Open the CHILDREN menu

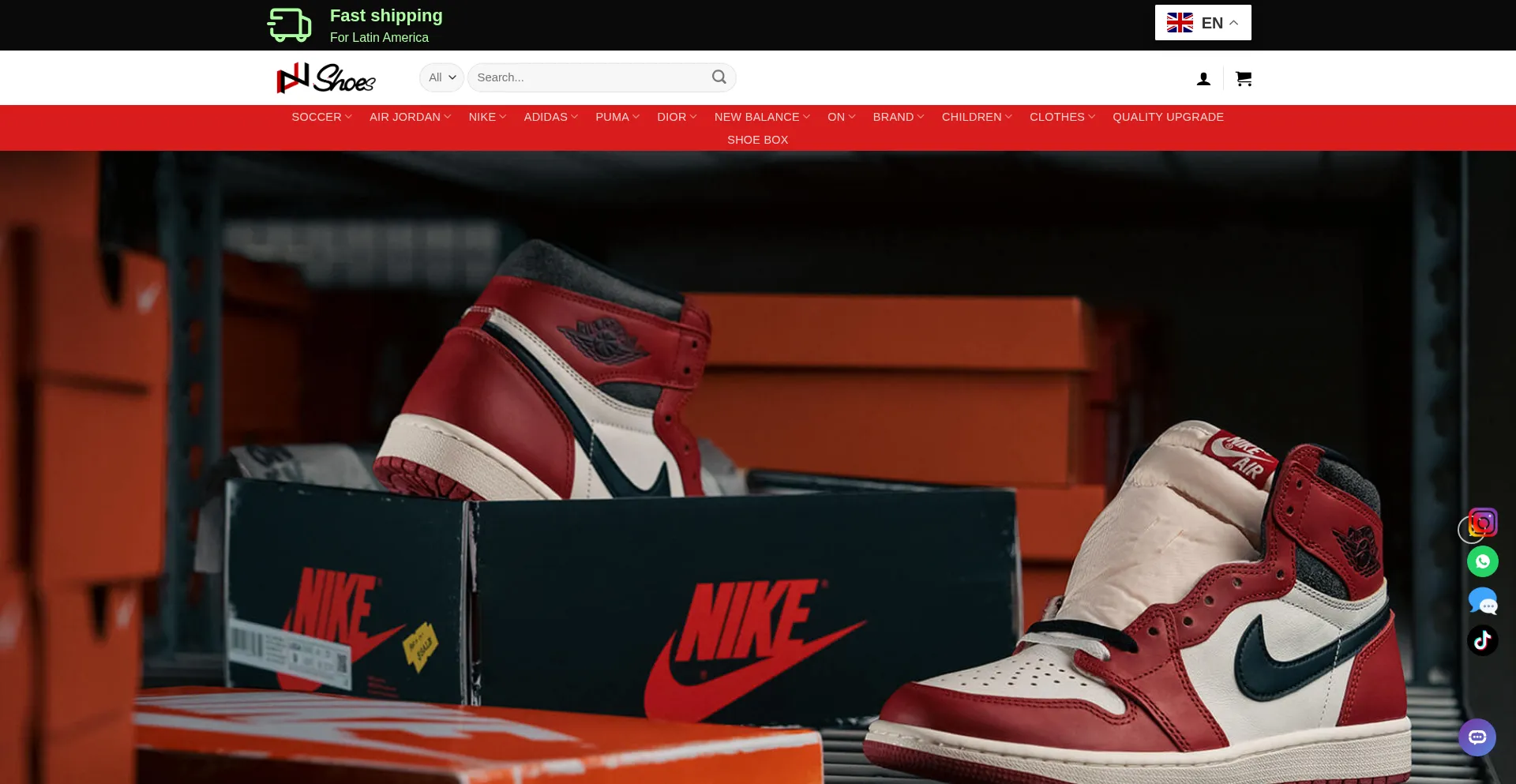pos(976,117)
